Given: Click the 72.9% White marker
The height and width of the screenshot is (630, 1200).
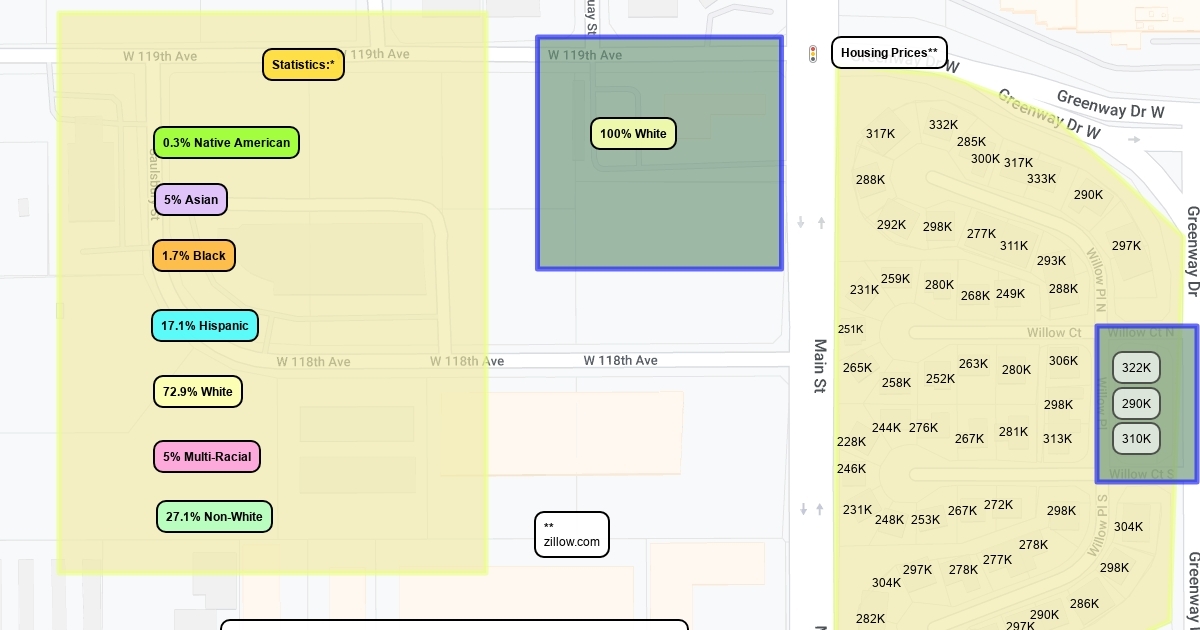Looking at the screenshot, I should [x=198, y=392].
